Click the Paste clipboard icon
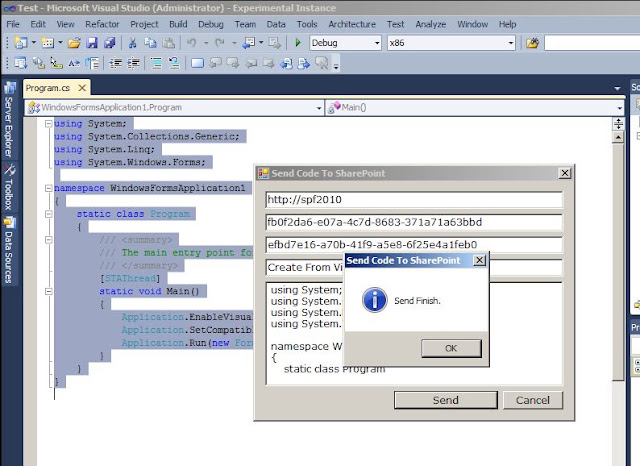Viewport: 640px width, 466px height. click(168, 42)
